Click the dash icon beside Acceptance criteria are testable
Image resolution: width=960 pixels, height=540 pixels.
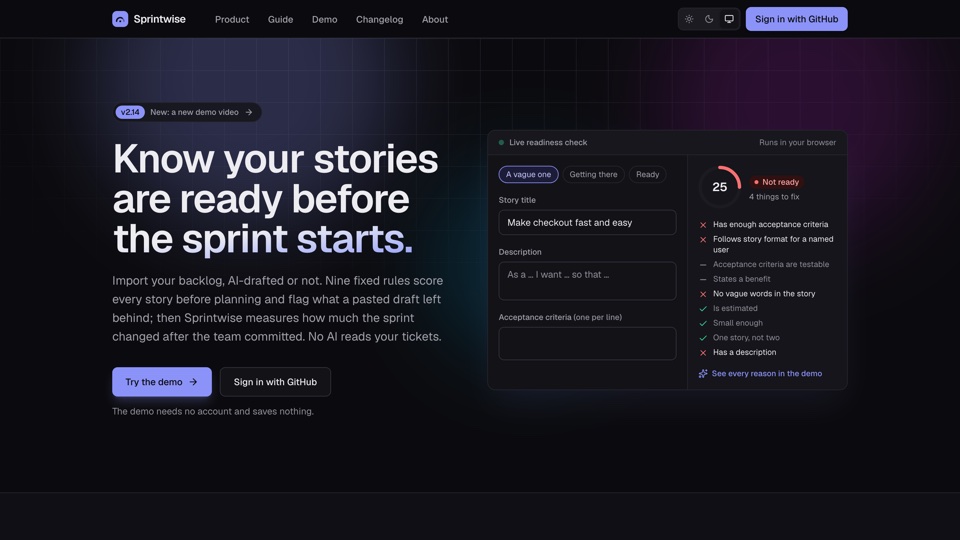tap(703, 264)
